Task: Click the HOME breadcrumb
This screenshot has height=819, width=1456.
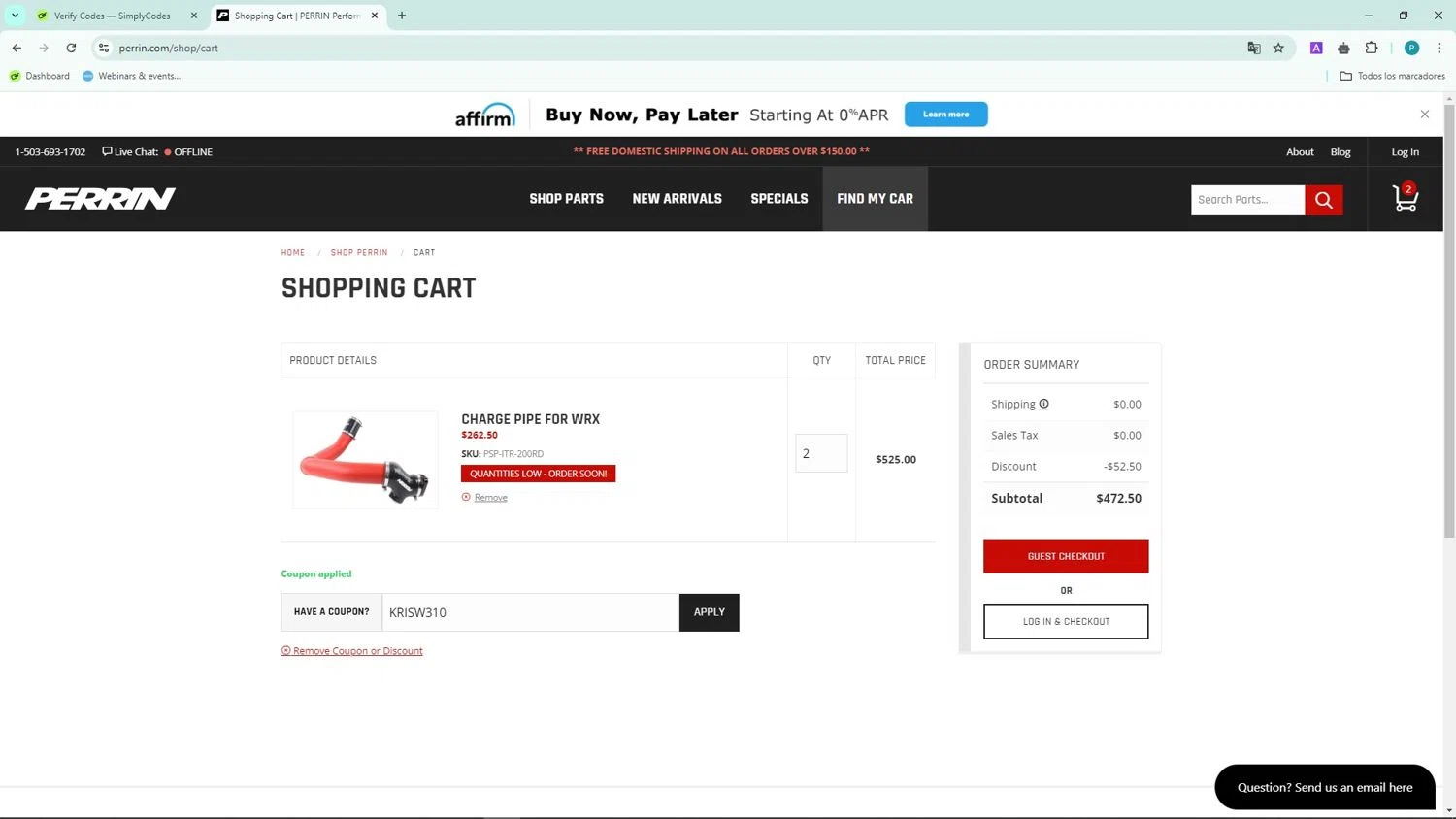Action: 293,252
